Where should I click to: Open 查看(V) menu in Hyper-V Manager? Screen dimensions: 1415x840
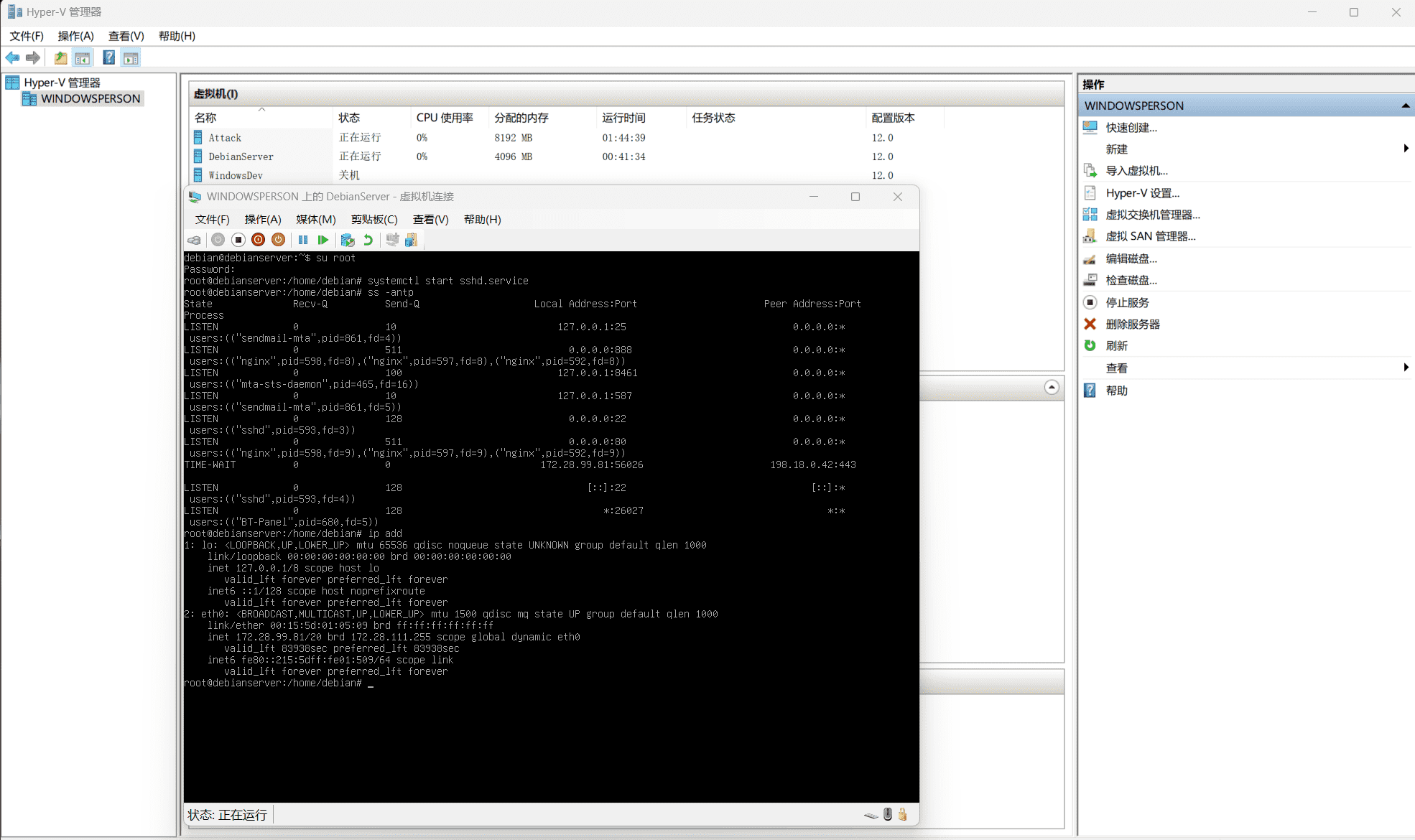click(126, 36)
